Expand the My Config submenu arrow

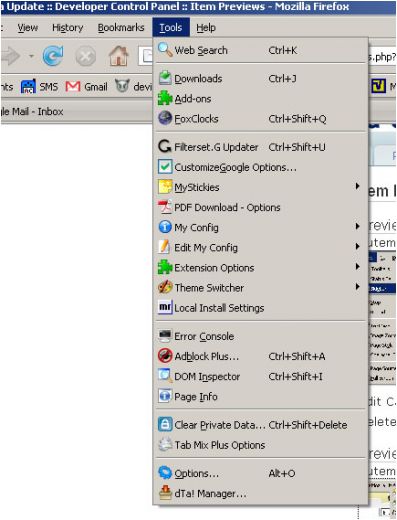click(357, 226)
